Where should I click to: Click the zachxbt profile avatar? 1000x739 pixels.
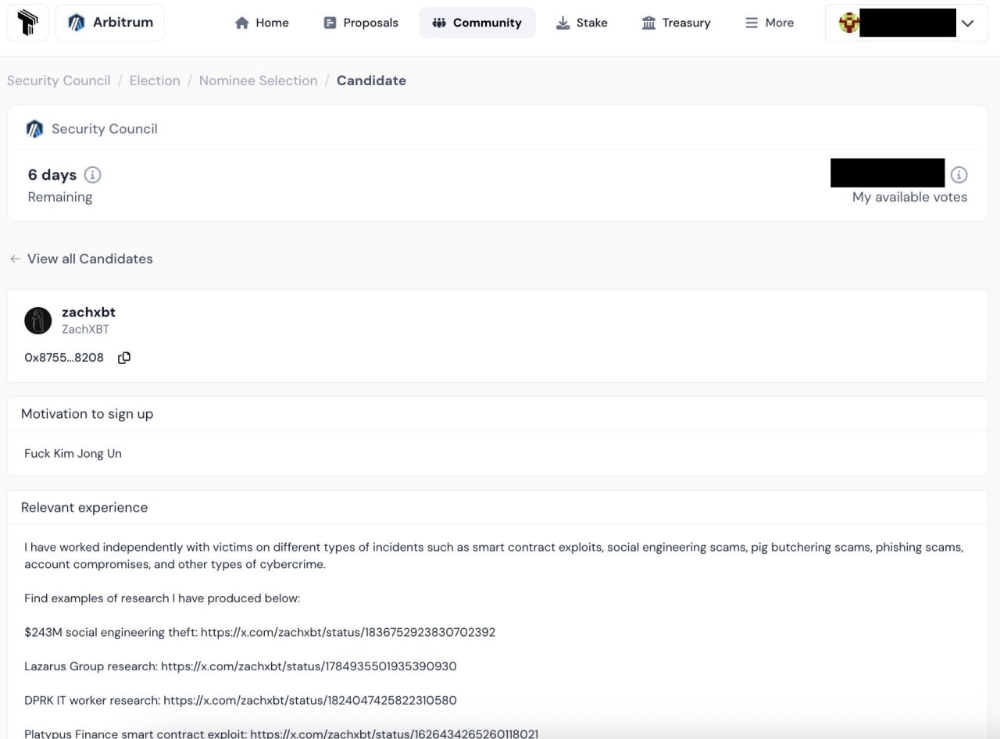tap(38, 320)
